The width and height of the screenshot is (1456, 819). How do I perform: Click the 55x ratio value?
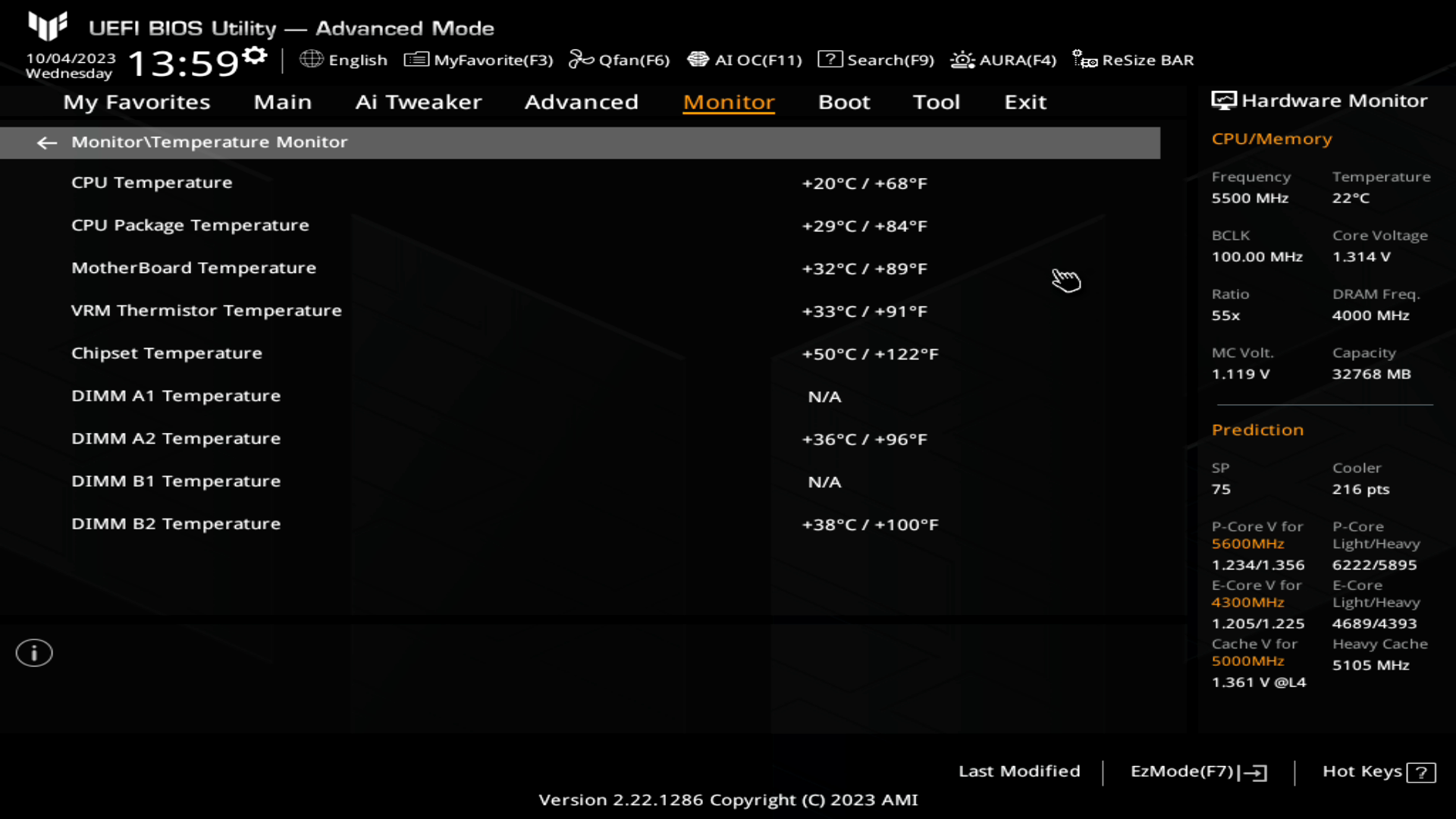coord(1225,315)
